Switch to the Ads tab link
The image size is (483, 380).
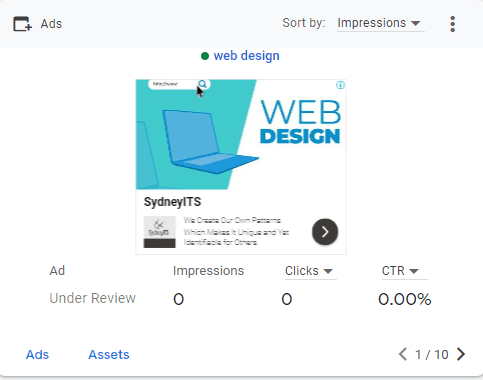coord(37,355)
